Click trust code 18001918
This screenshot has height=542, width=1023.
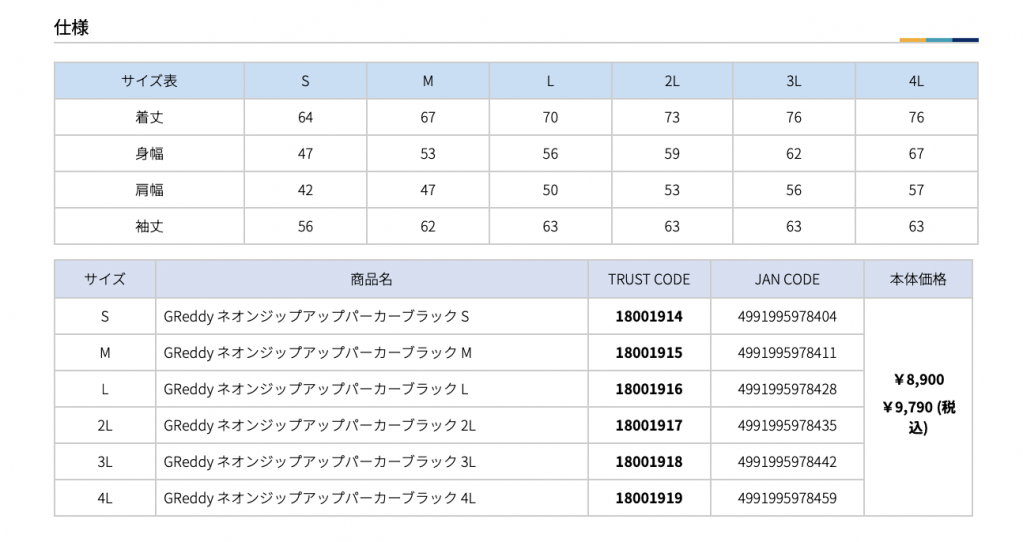[649, 462]
